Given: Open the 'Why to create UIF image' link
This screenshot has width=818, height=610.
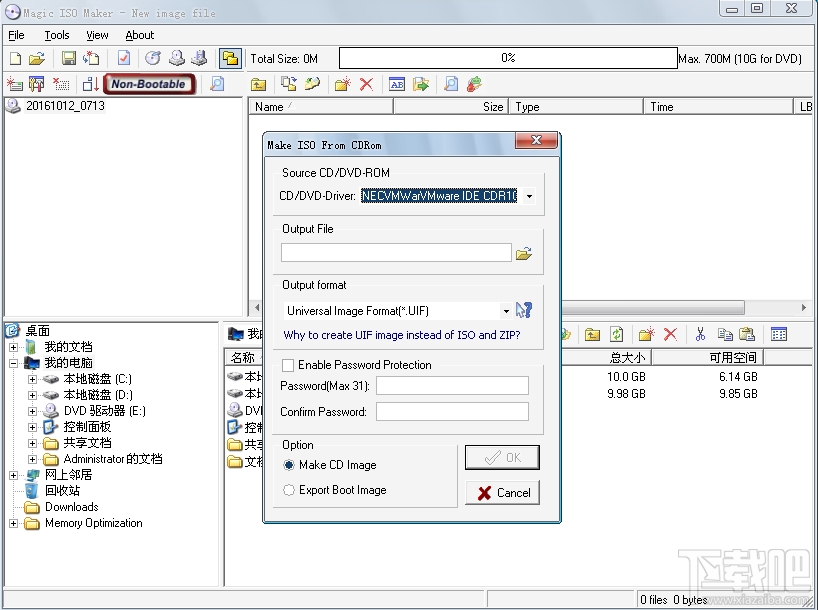Looking at the screenshot, I should click(402, 335).
